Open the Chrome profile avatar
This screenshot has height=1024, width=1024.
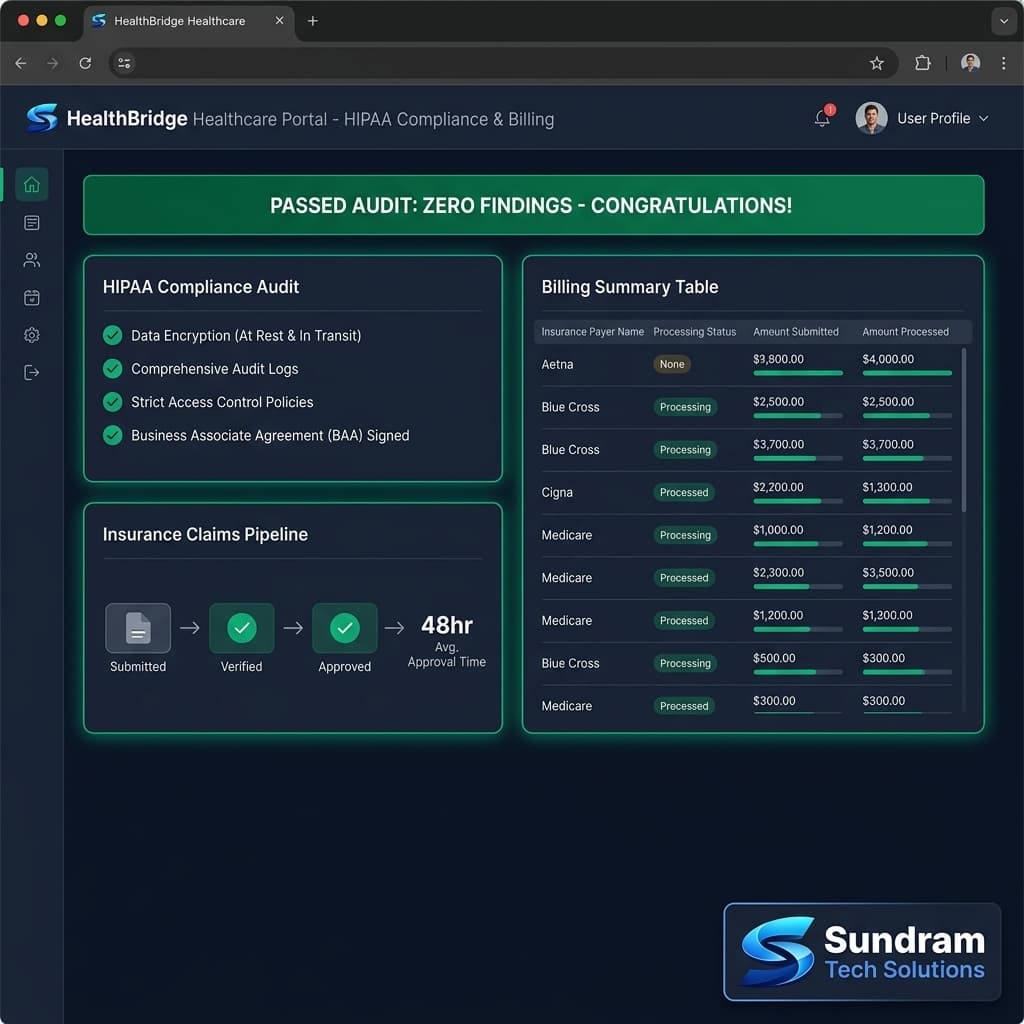click(x=970, y=63)
